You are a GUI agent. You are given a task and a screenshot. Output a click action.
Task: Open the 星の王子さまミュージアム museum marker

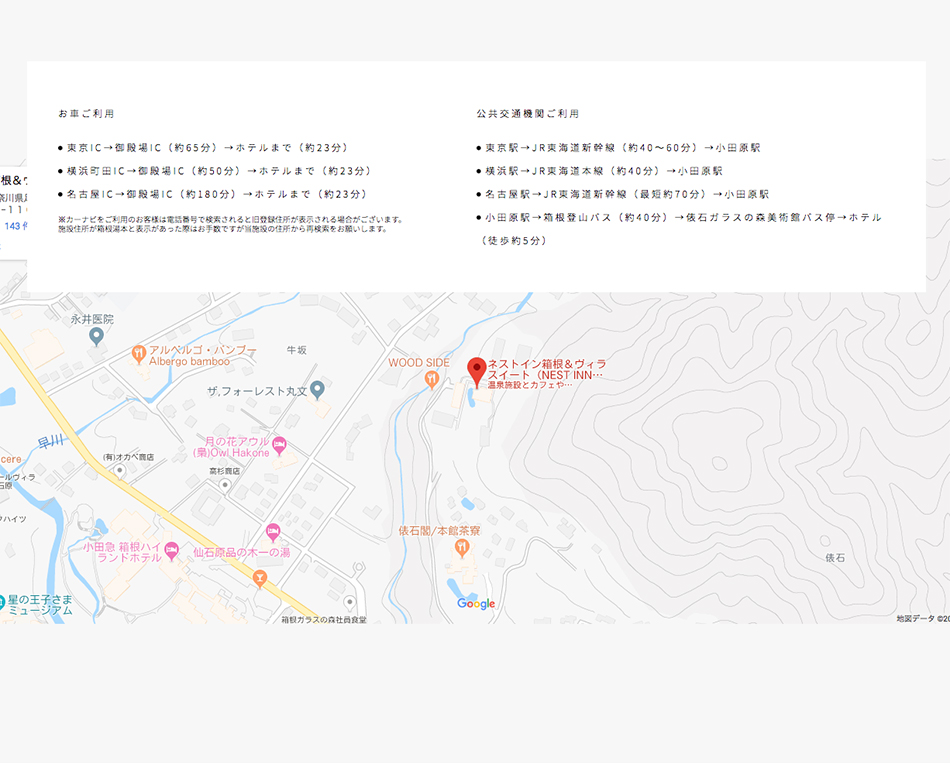[x=3, y=601]
